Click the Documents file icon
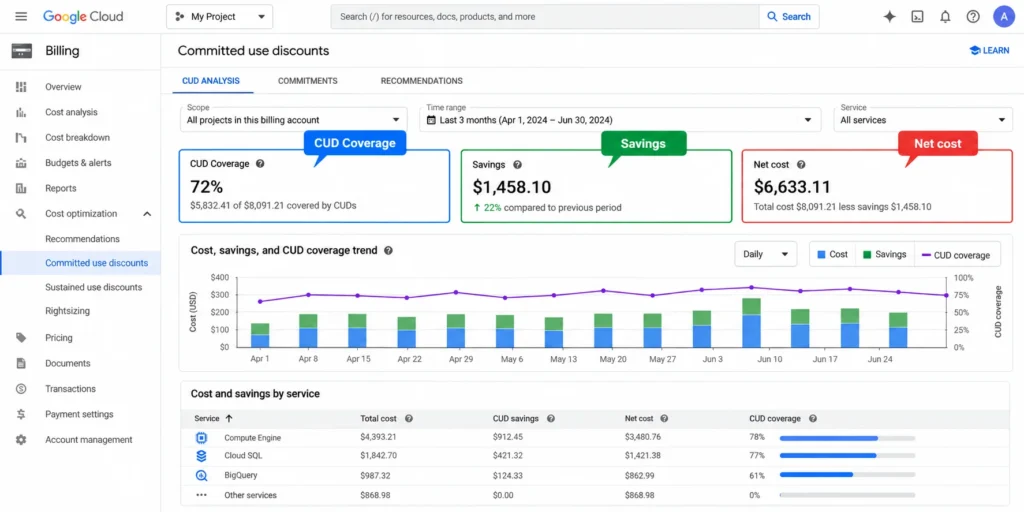1024x512 pixels. click(21, 364)
